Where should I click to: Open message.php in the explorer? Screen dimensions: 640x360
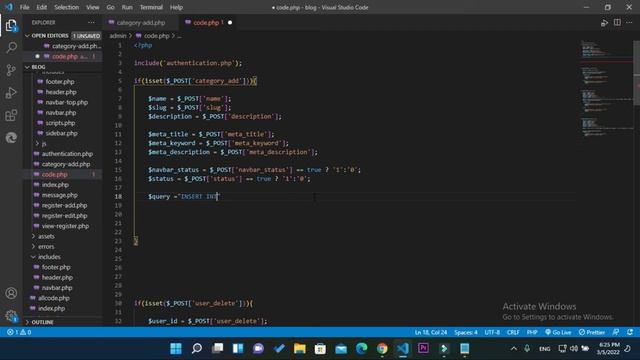tap(60, 195)
